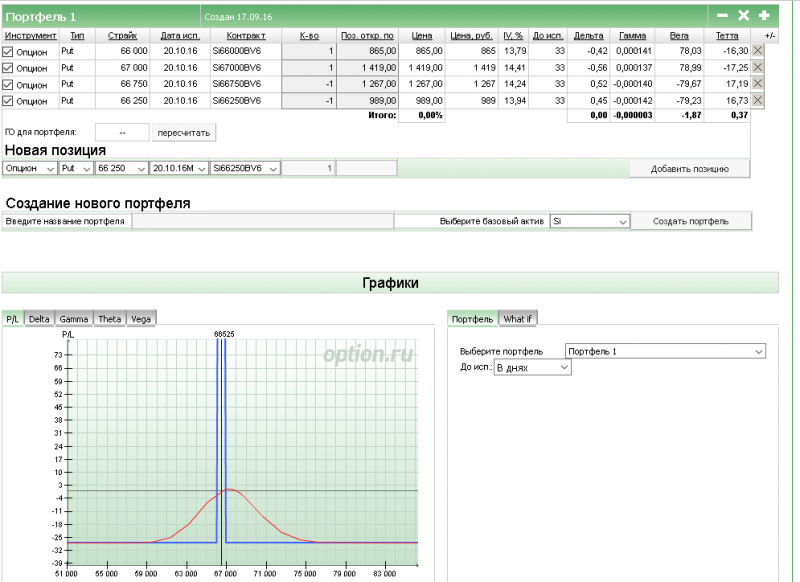Remove the 67 000 strike option row
Image resolution: width=800 pixels, height=582 pixels.
click(x=757, y=67)
